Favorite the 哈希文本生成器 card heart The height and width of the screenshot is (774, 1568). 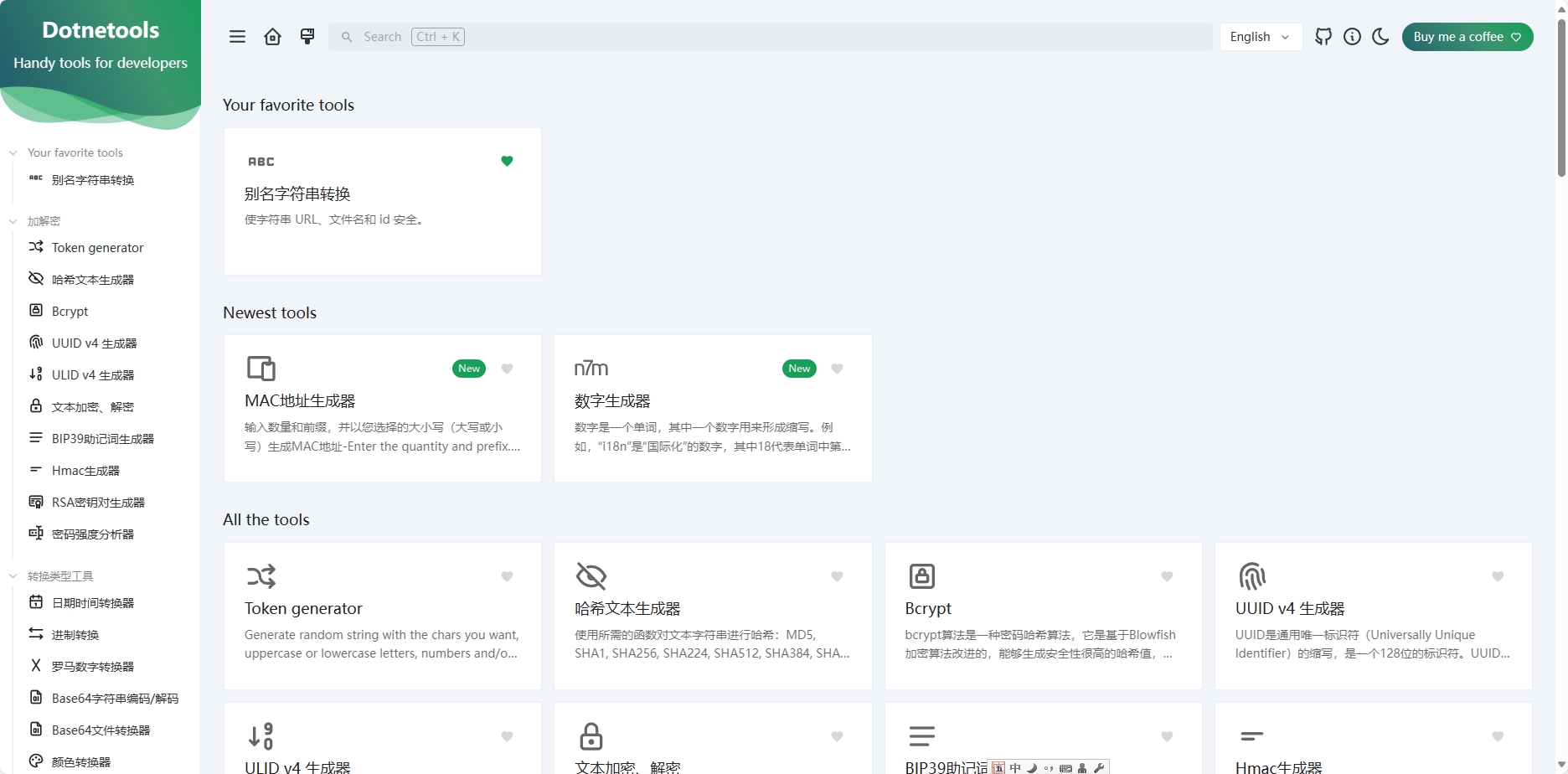coord(837,576)
